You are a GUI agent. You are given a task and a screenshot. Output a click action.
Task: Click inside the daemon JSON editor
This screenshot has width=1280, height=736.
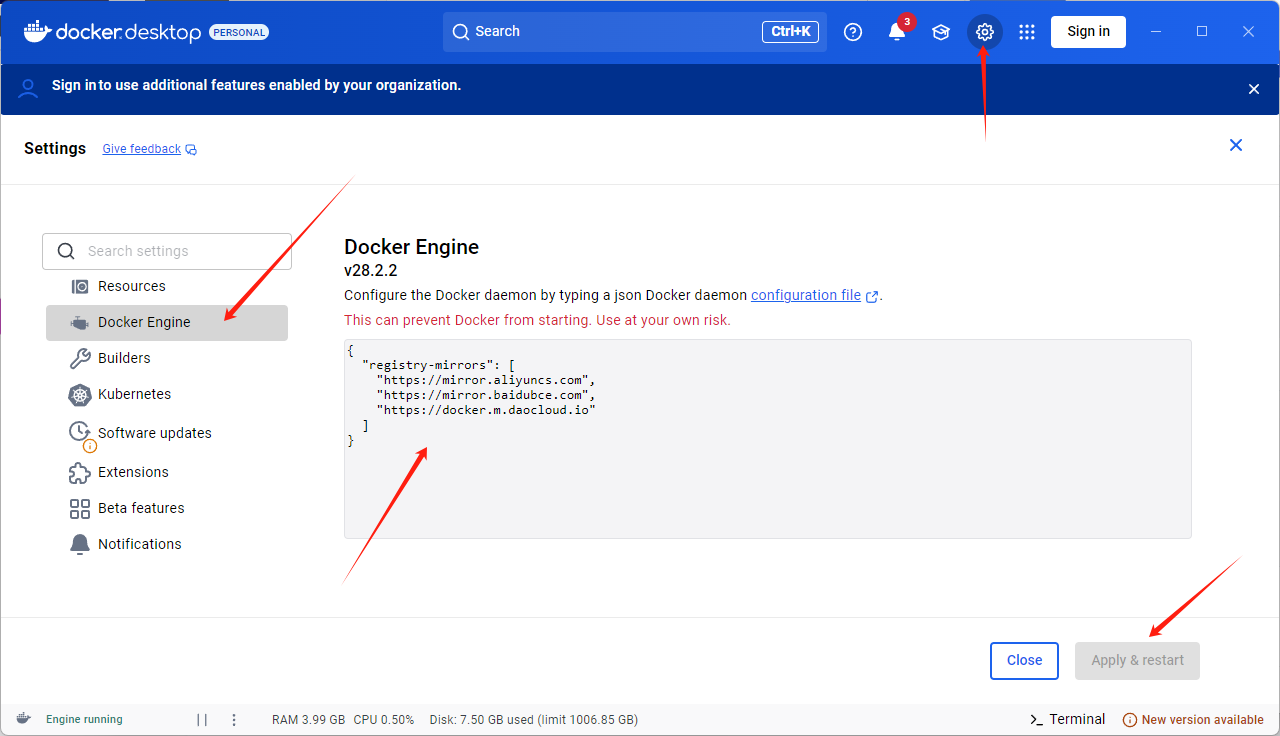(x=768, y=439)
